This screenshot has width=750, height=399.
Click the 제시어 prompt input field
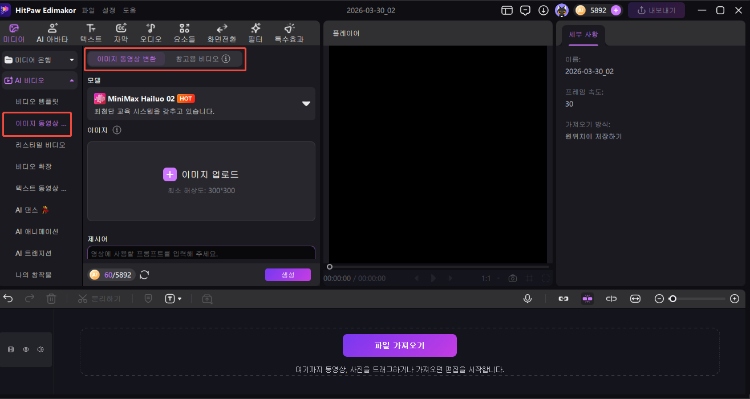coord(201,253)
